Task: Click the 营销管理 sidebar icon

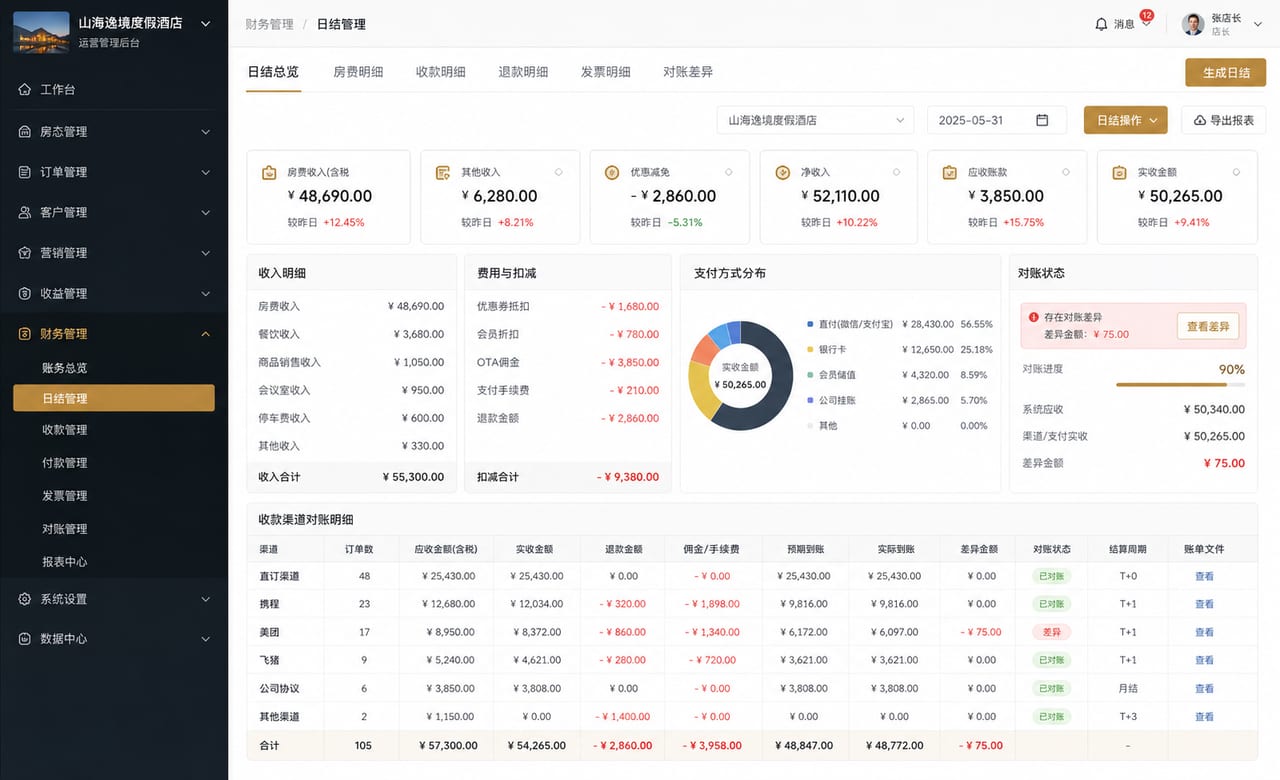Action: click(25, 253)
